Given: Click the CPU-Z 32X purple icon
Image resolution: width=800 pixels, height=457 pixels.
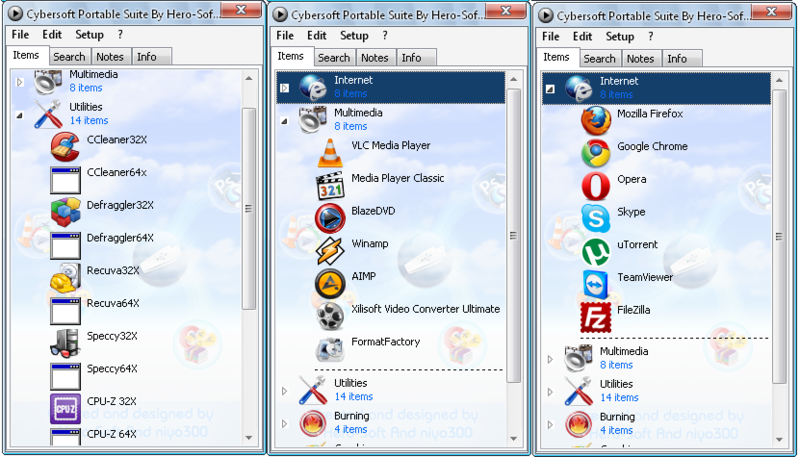Looking at the screenshot, I should point(65,408).
